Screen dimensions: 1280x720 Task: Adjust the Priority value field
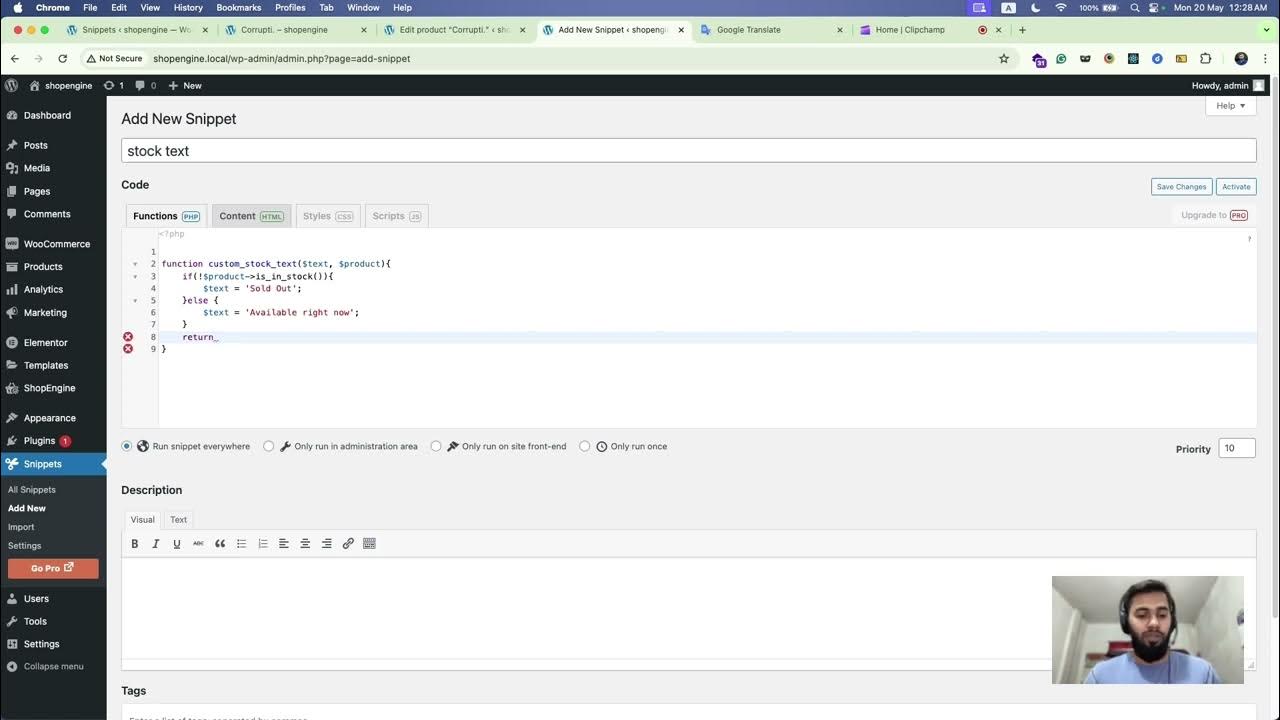1236,448
